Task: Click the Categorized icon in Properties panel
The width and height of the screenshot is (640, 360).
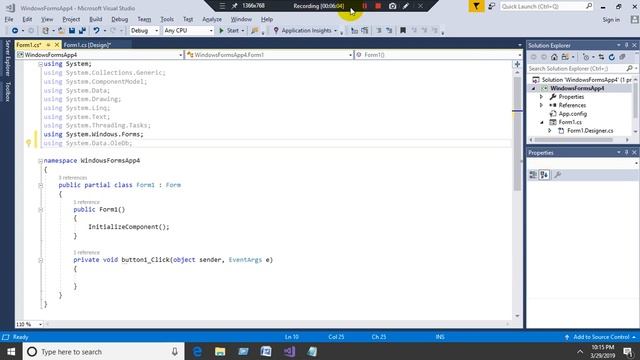Action: (533, 175)
